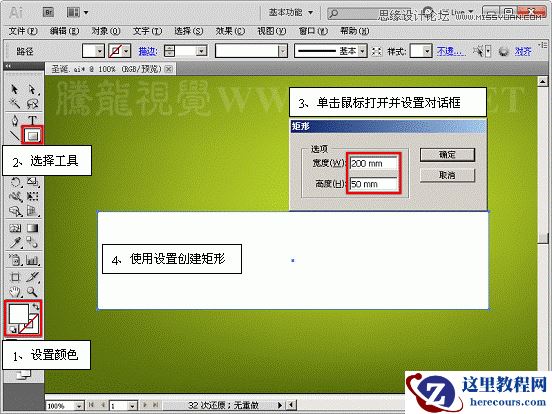This screenshot has width=552, height=414.
Task: Select the Slice tool
Action: point(32,277)
